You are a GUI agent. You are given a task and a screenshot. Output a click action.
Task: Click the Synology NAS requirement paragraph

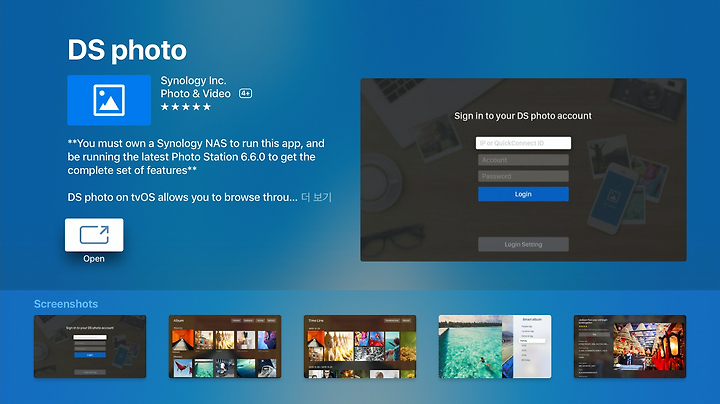click(x=196, y=157)
